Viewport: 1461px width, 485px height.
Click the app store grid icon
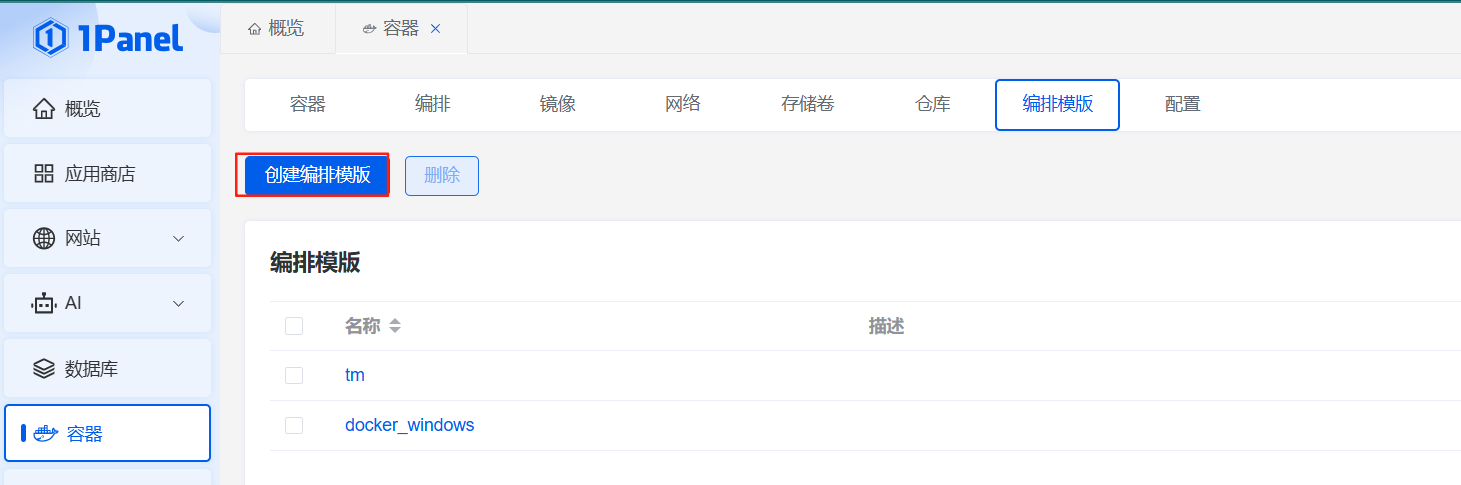click(x=44, y=174)
